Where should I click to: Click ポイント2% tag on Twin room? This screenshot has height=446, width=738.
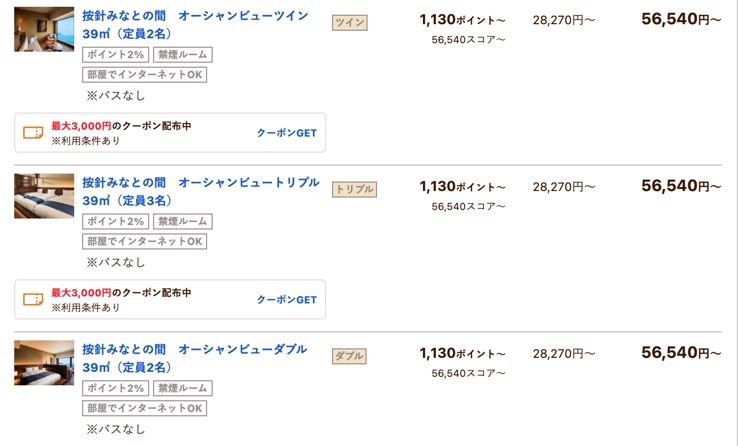coord(116,55)
